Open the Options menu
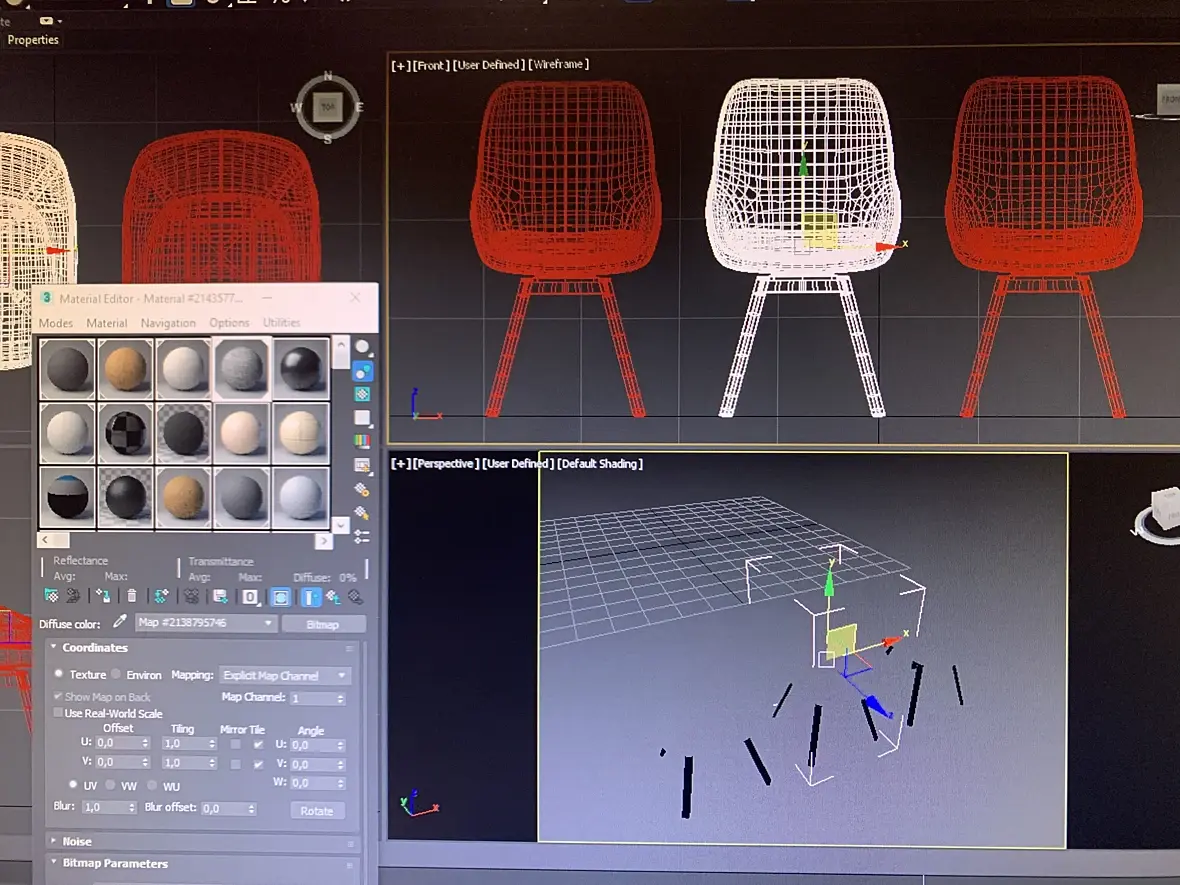The height and width of the screenshot is (885, 1180). tap(229, 323)
